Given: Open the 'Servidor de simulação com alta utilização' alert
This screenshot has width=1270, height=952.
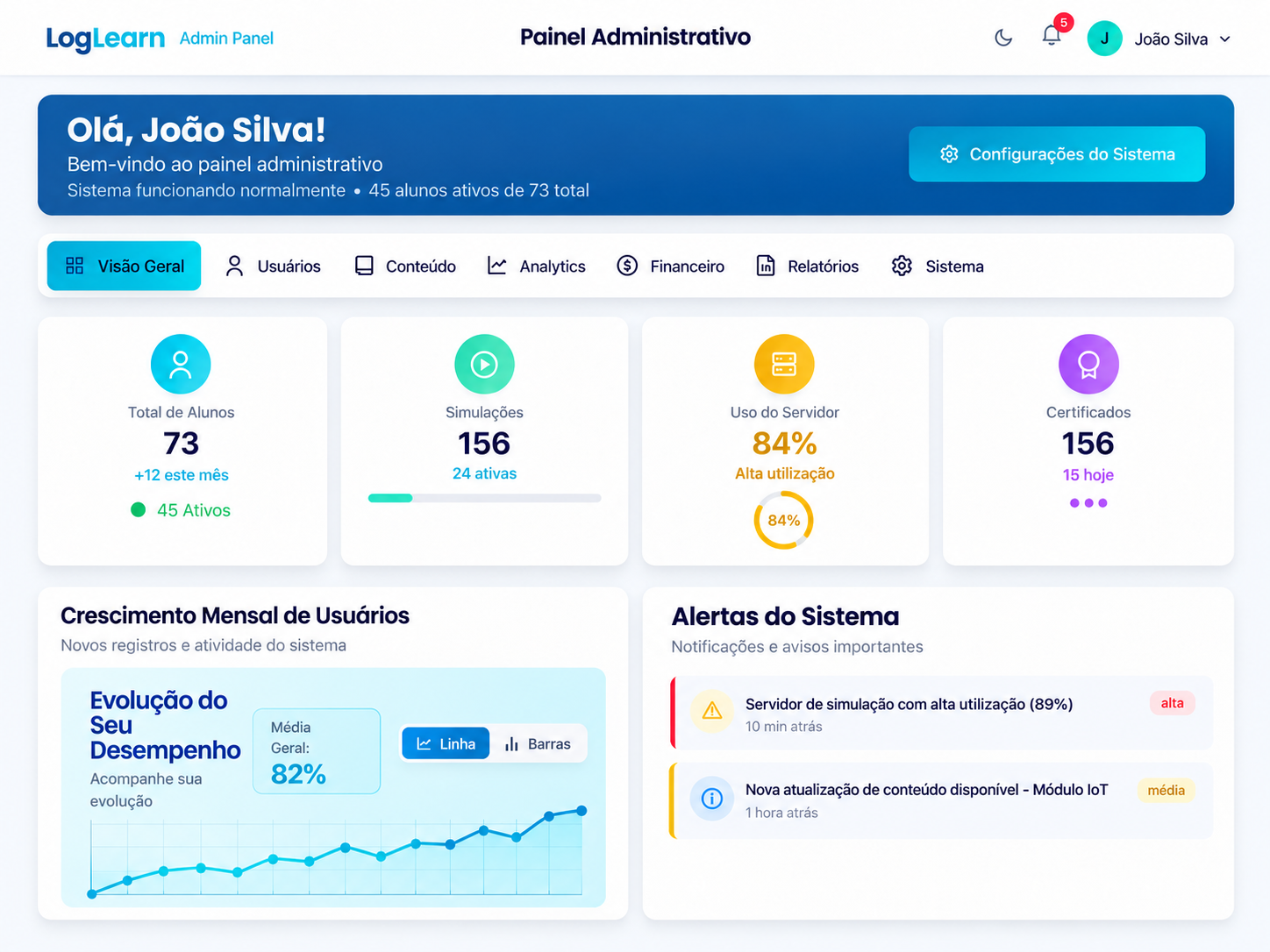Looking at the screenshot, I should (x=941, y=713).
